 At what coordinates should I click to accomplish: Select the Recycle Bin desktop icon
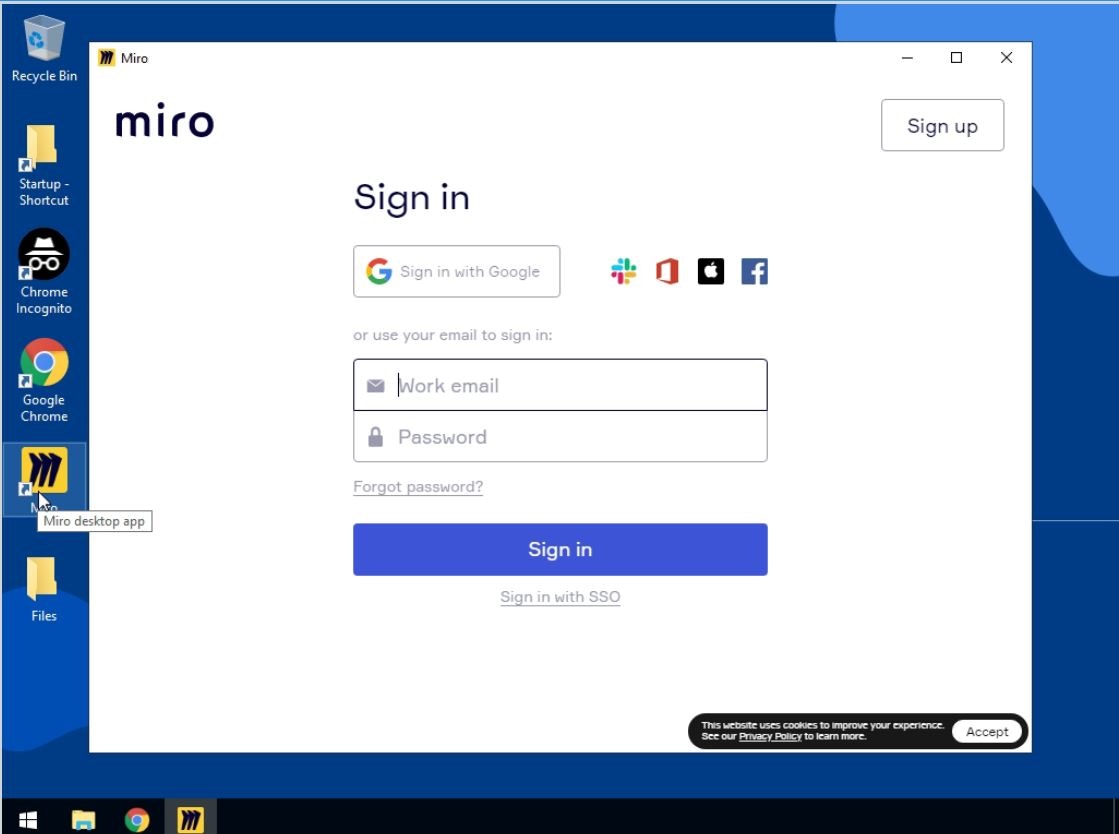pos(44,49)
